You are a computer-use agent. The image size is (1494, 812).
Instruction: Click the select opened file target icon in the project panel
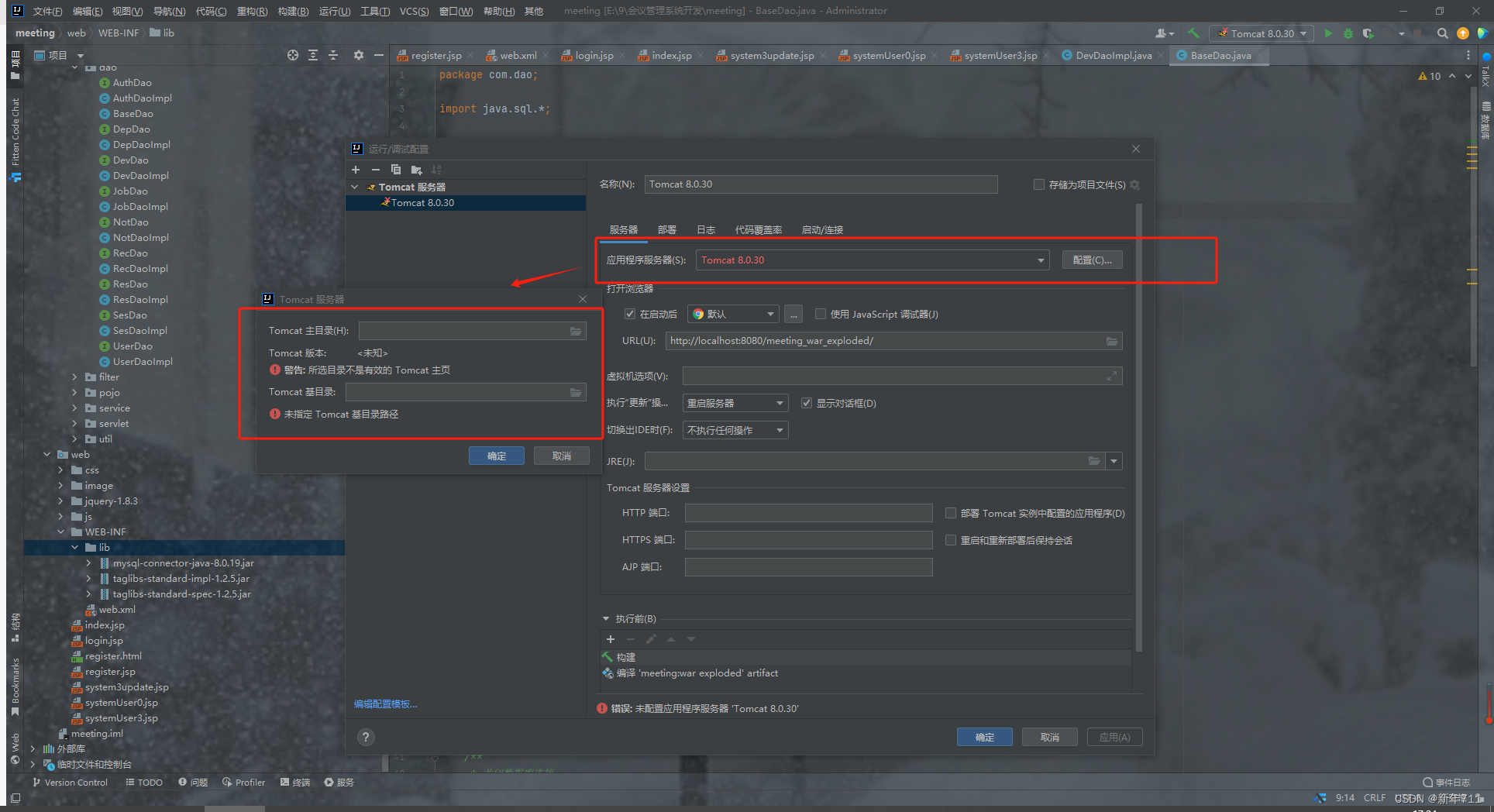293,55
